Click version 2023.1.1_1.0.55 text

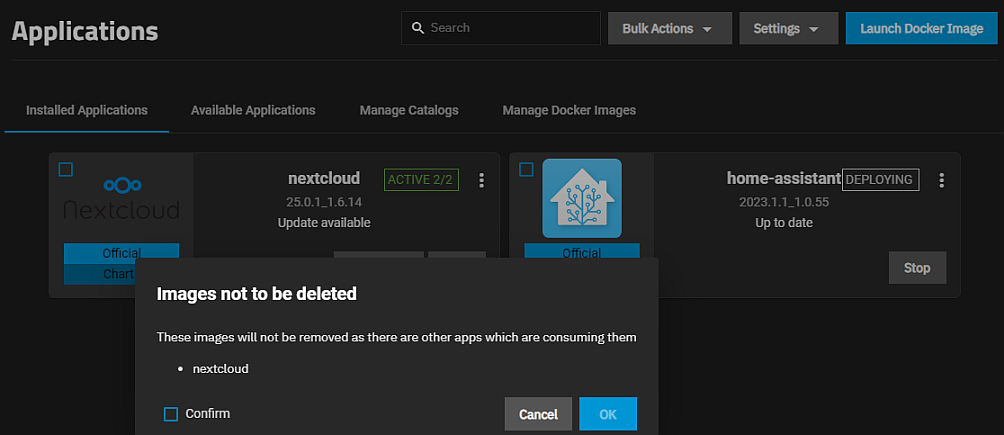[x=784, y=202]
